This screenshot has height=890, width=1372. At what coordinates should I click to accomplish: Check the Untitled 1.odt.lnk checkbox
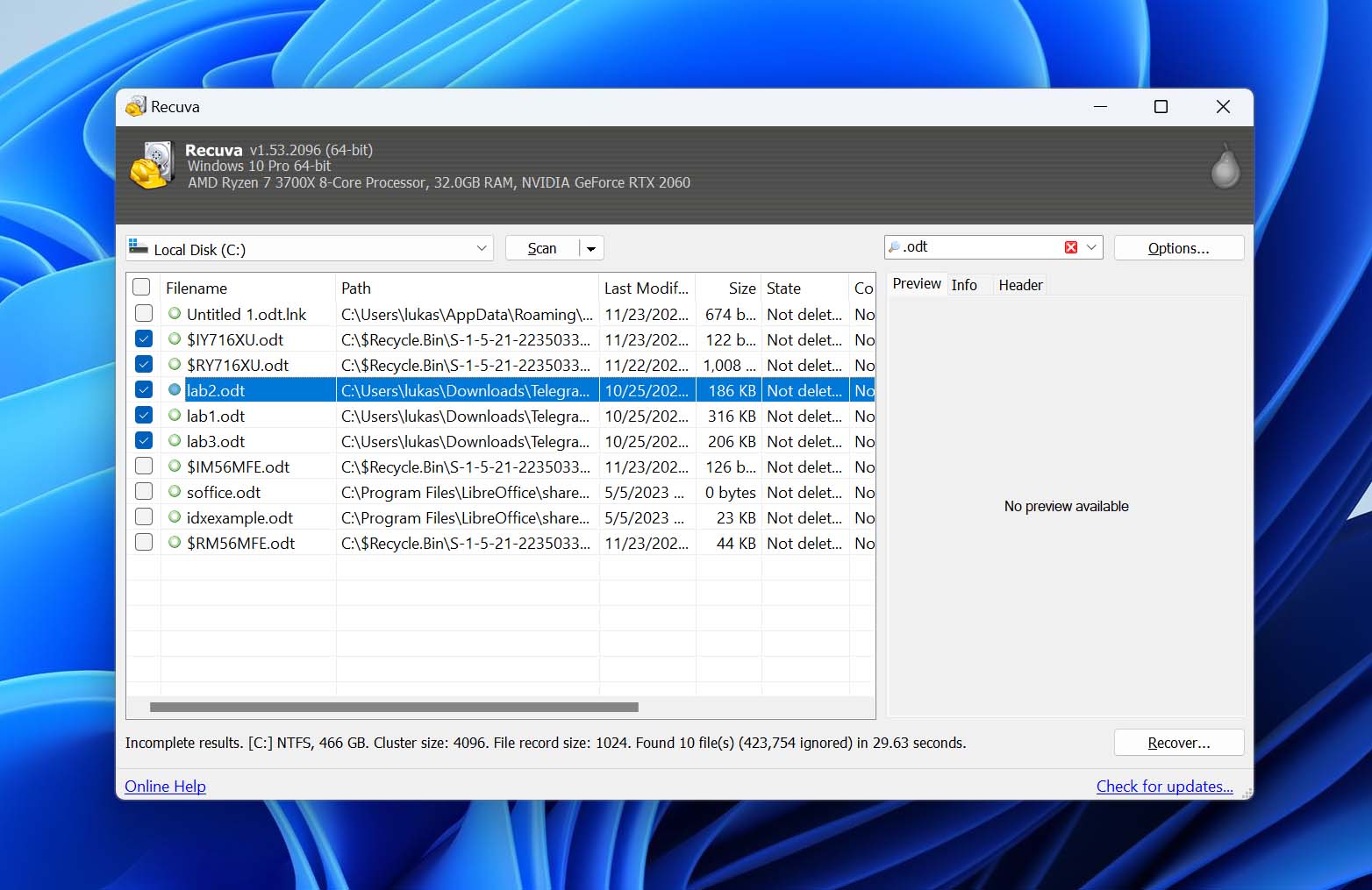tap(144, 313)
